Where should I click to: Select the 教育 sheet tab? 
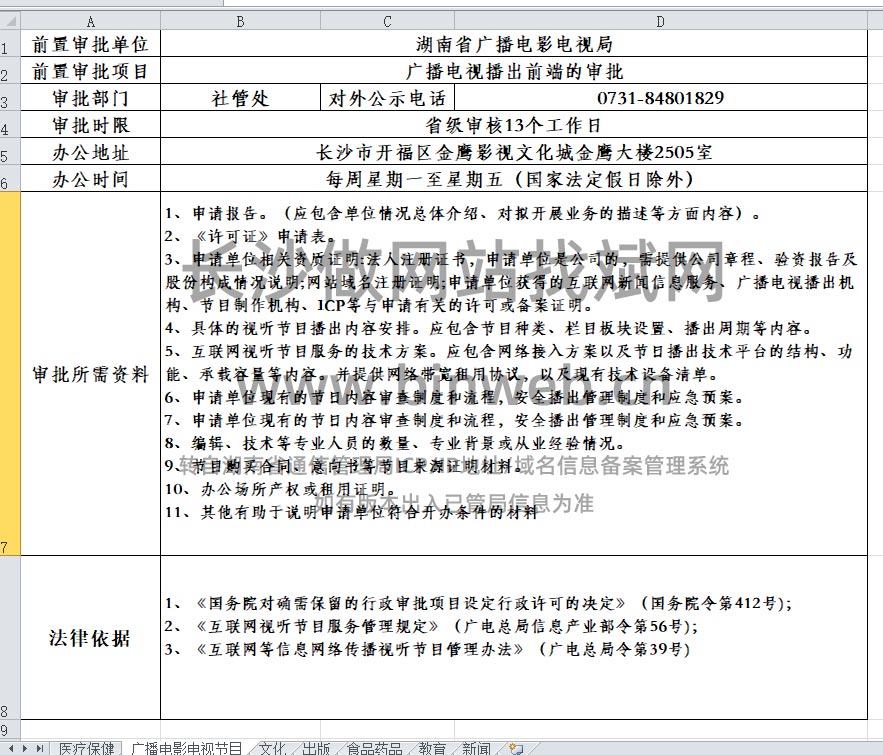click(x=430, y=746)
